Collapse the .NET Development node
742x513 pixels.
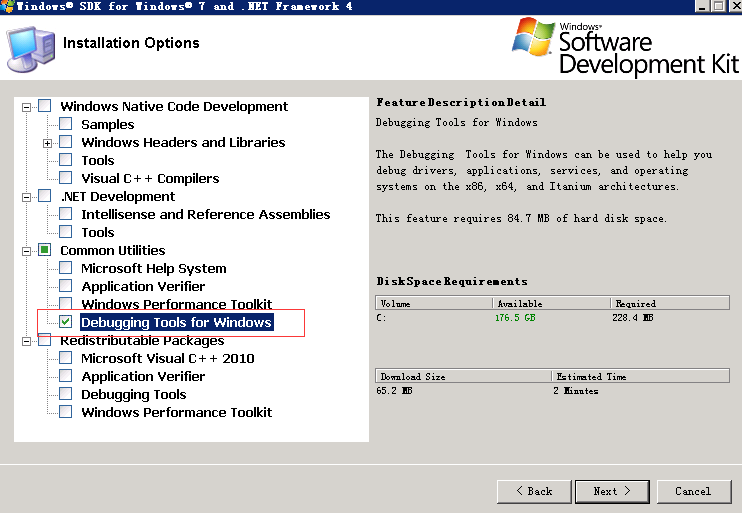click(26, 197)
